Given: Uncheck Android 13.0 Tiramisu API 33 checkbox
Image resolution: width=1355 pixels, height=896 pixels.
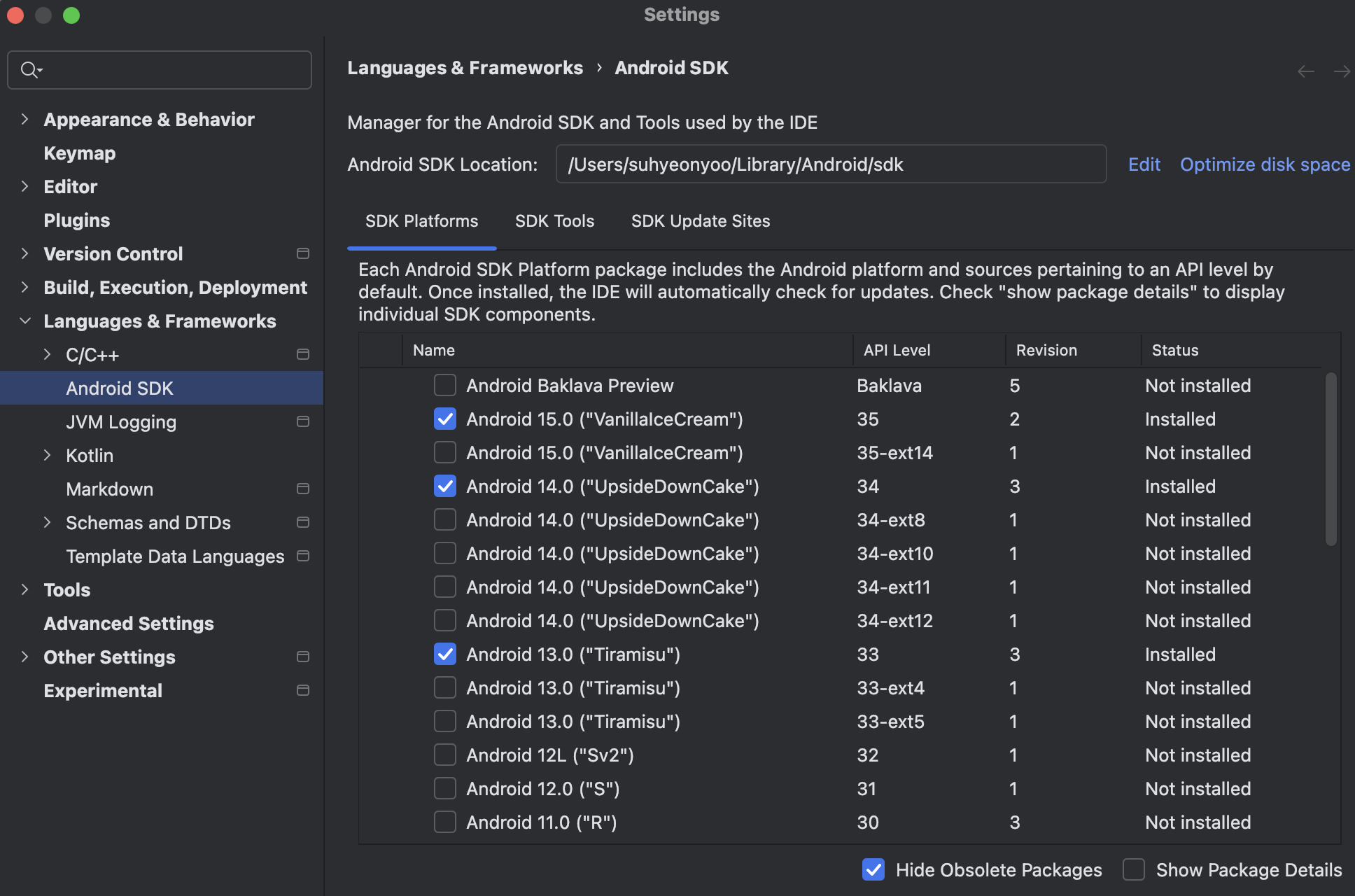Looking at the screenshot, I should 445,654.
